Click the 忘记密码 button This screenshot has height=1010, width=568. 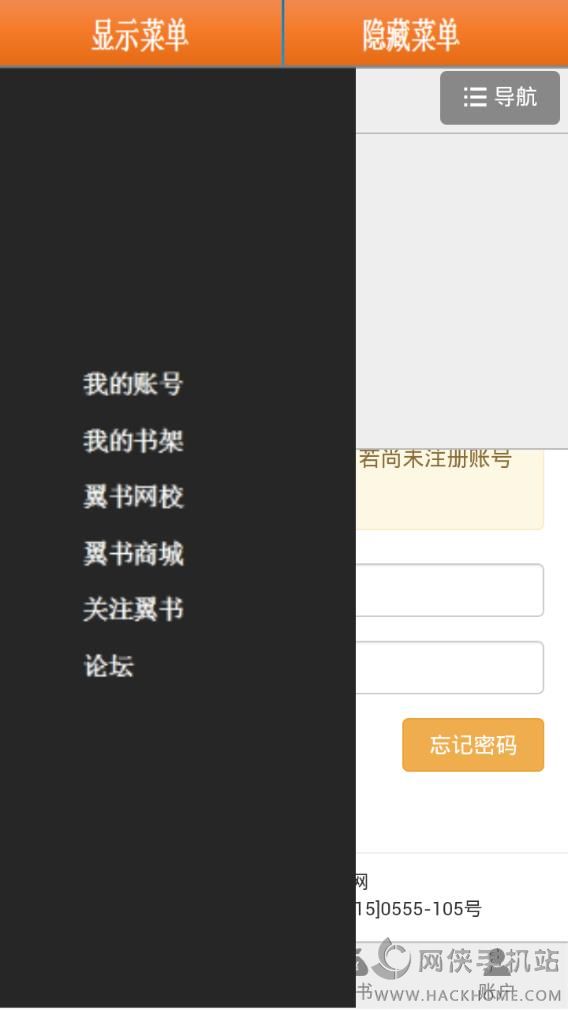[473, 745]
